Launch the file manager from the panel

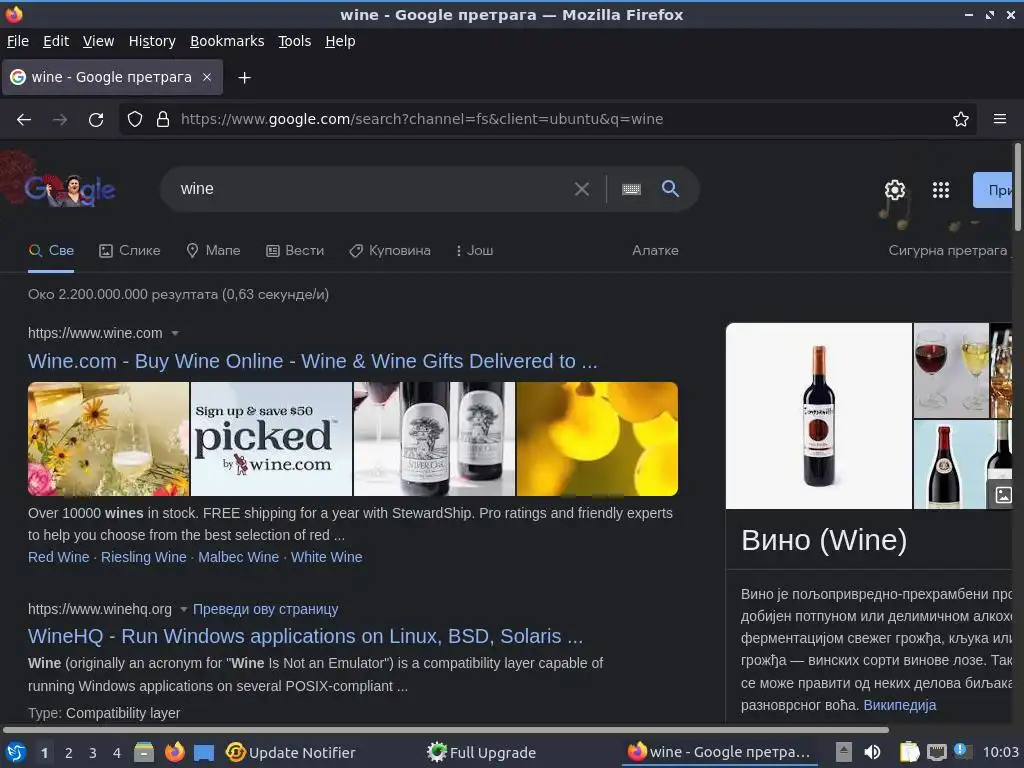point(144,752)
